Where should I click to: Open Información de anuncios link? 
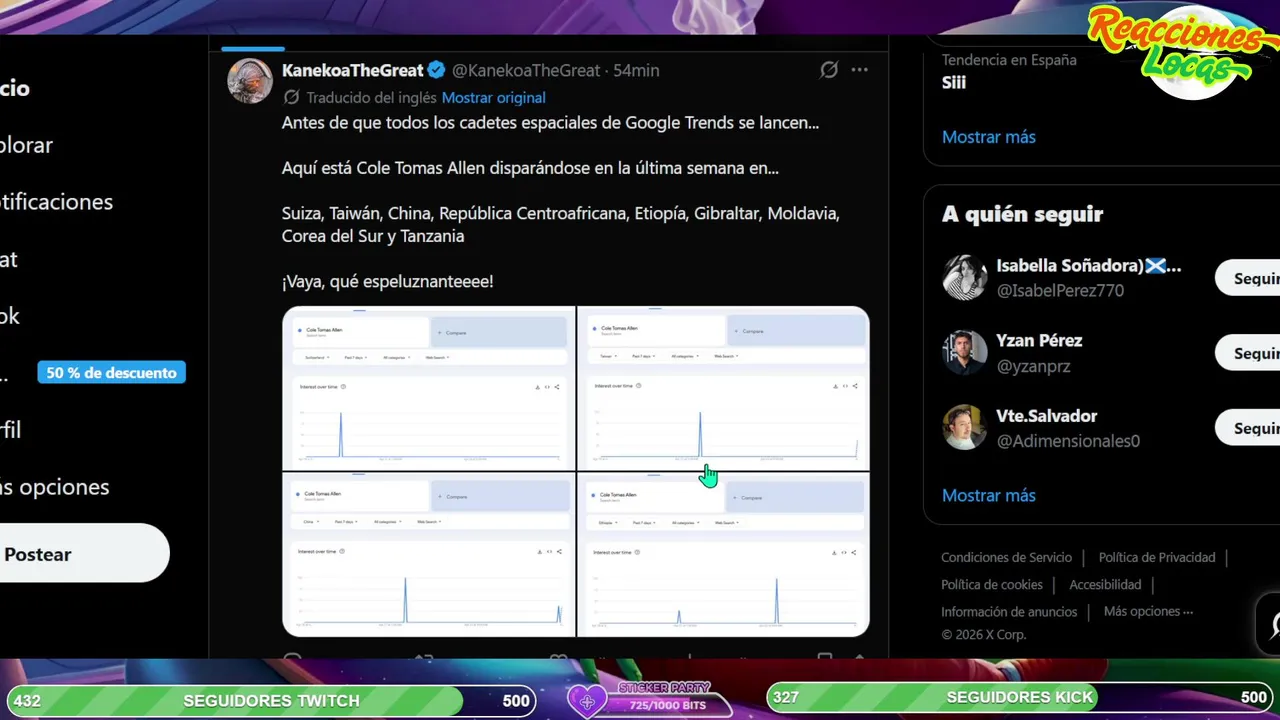tap(1009, 611)
